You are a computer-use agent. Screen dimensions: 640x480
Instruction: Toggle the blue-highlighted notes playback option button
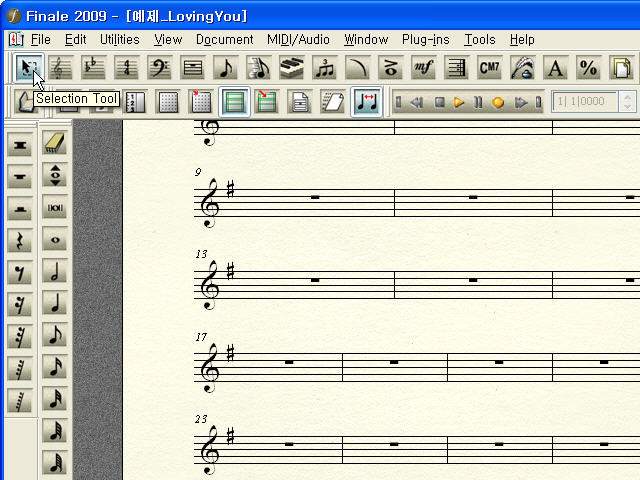tap(366, 102)
